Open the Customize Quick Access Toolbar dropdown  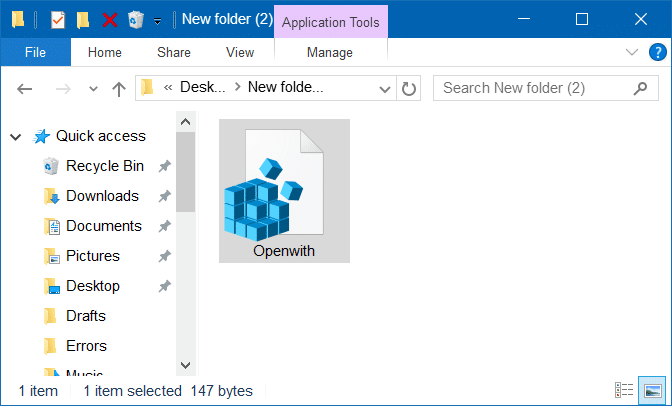157,21
